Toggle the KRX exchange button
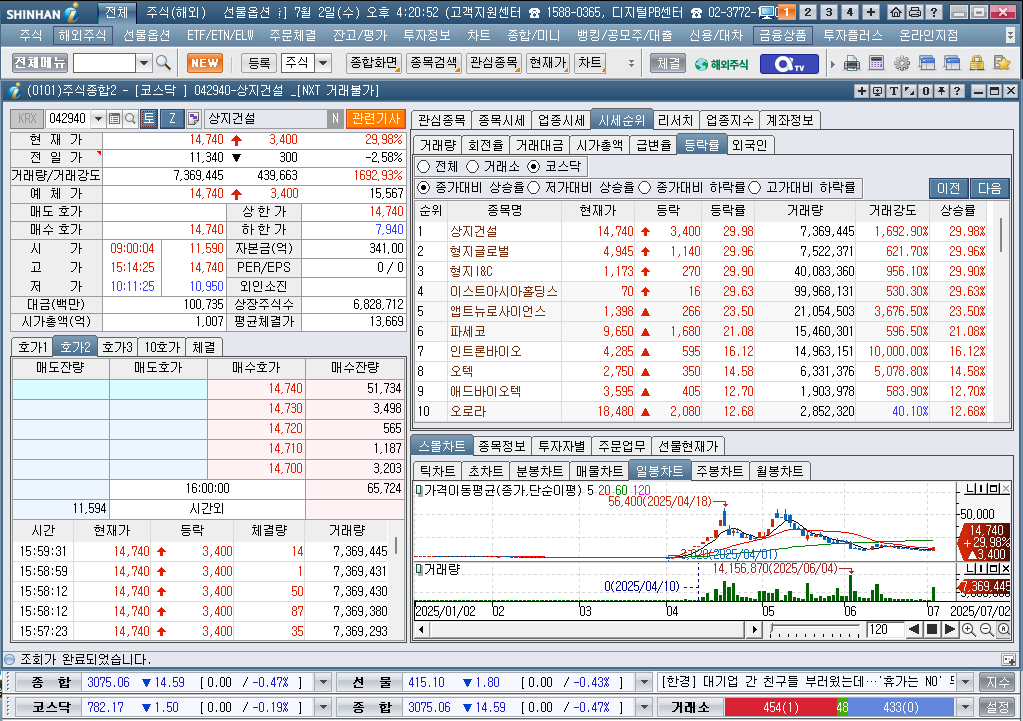This screenshot has height=721, width=1023. coord(27,119)
